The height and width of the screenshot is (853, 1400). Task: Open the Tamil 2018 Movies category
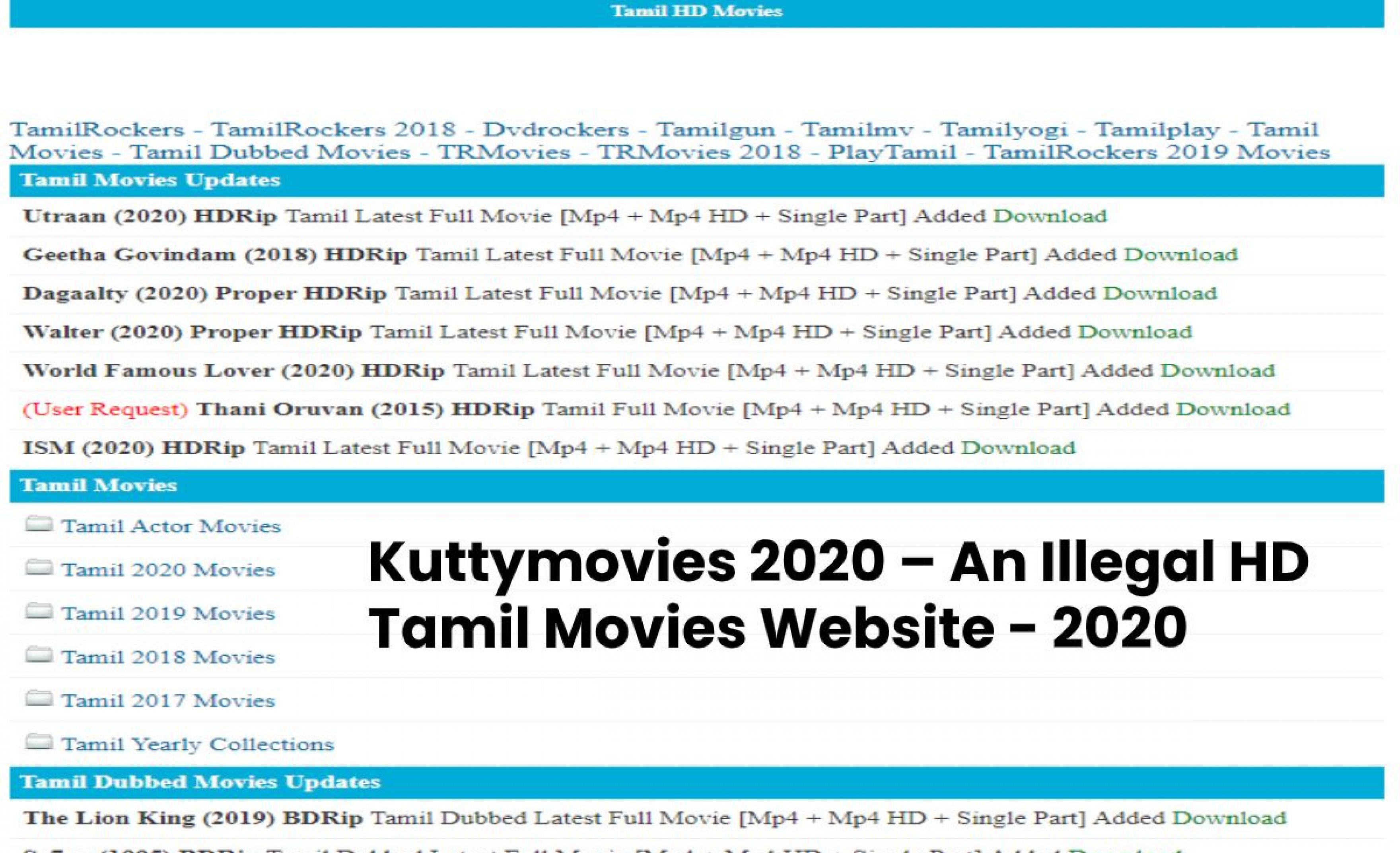[x=168, y=657]
